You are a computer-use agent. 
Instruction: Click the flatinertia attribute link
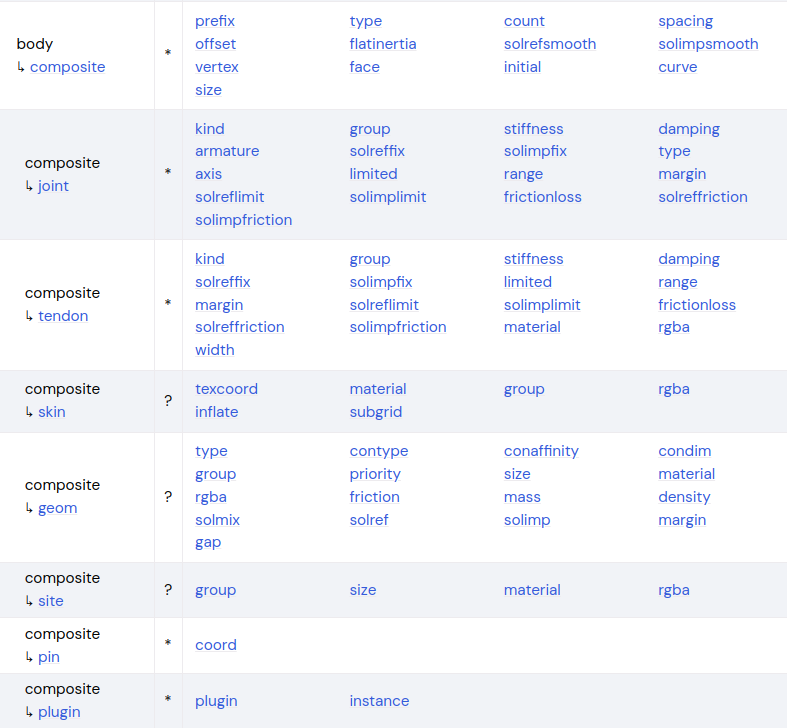(x=383, y=44)
